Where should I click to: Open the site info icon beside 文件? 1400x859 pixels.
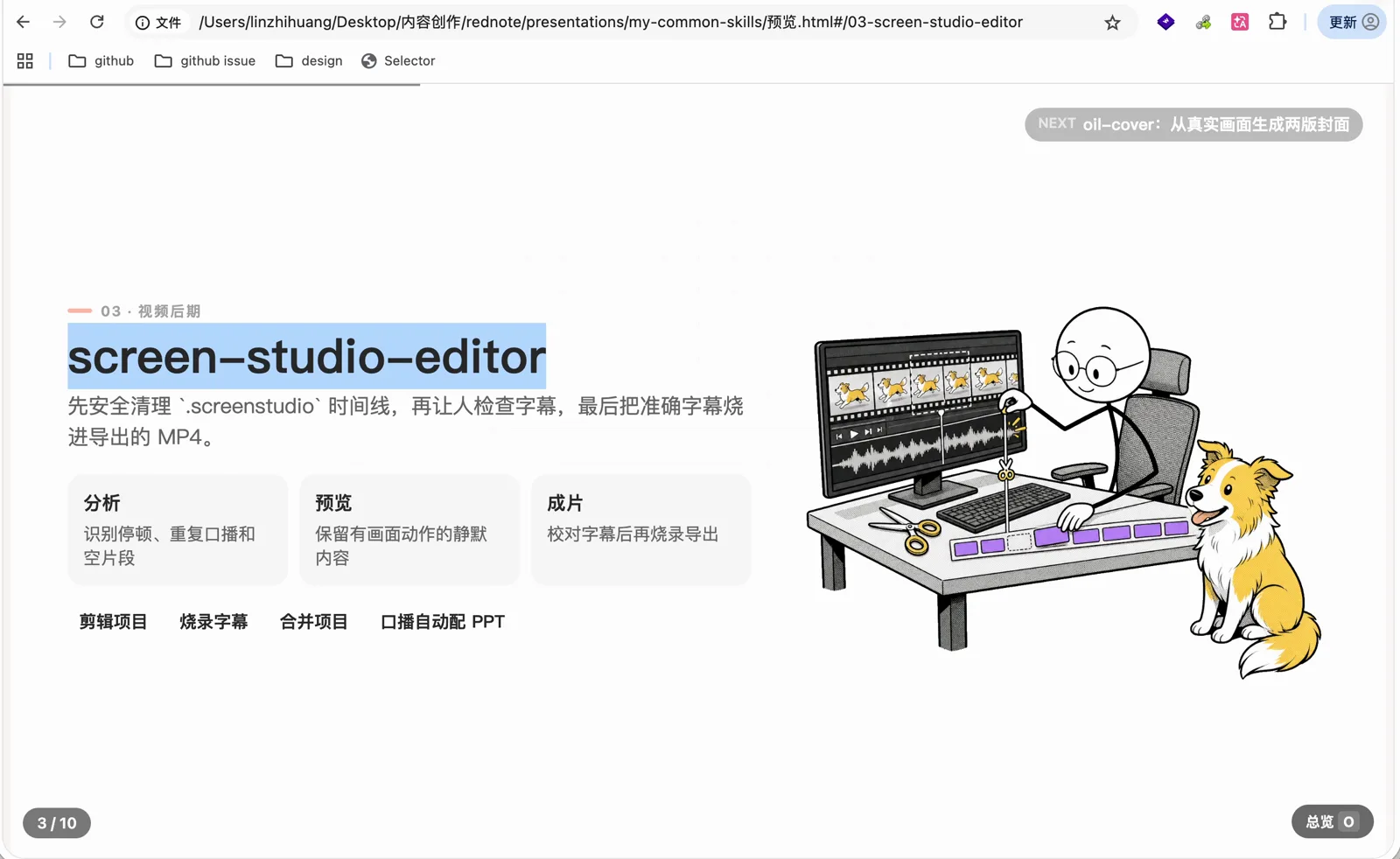click(x=143, y=23)
